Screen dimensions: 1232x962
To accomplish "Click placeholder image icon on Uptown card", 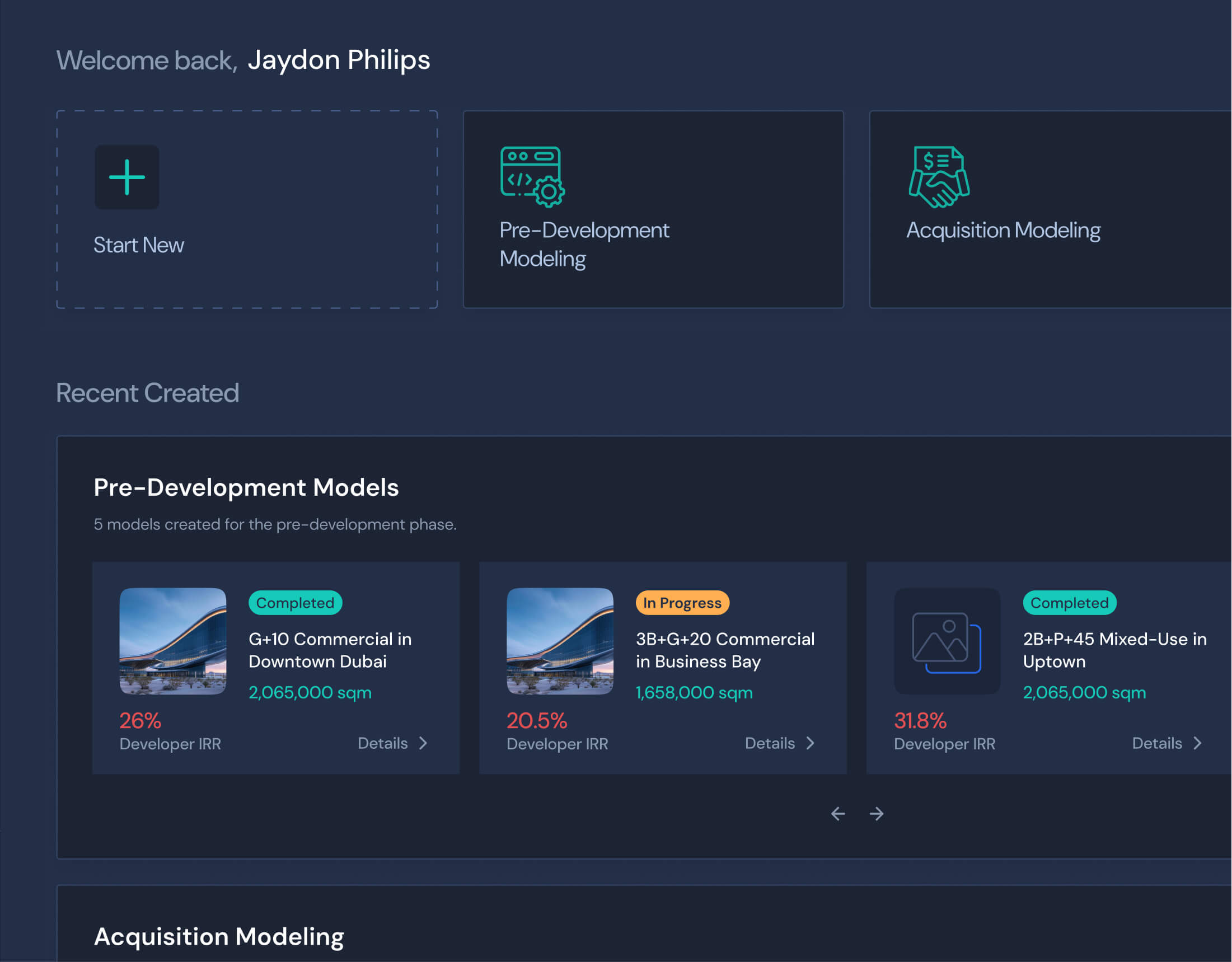I will (947, 642).
